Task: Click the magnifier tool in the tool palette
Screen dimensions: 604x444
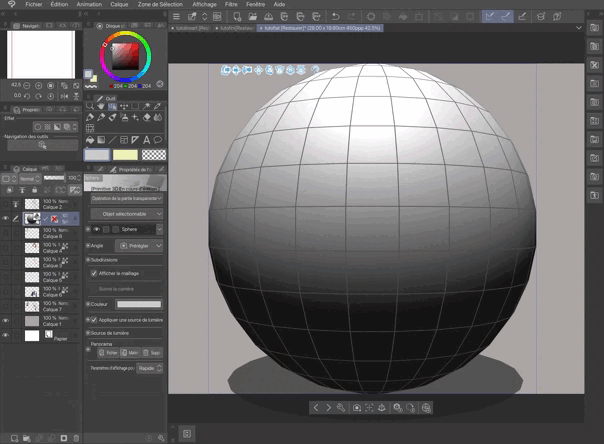Action: (90, 105)
